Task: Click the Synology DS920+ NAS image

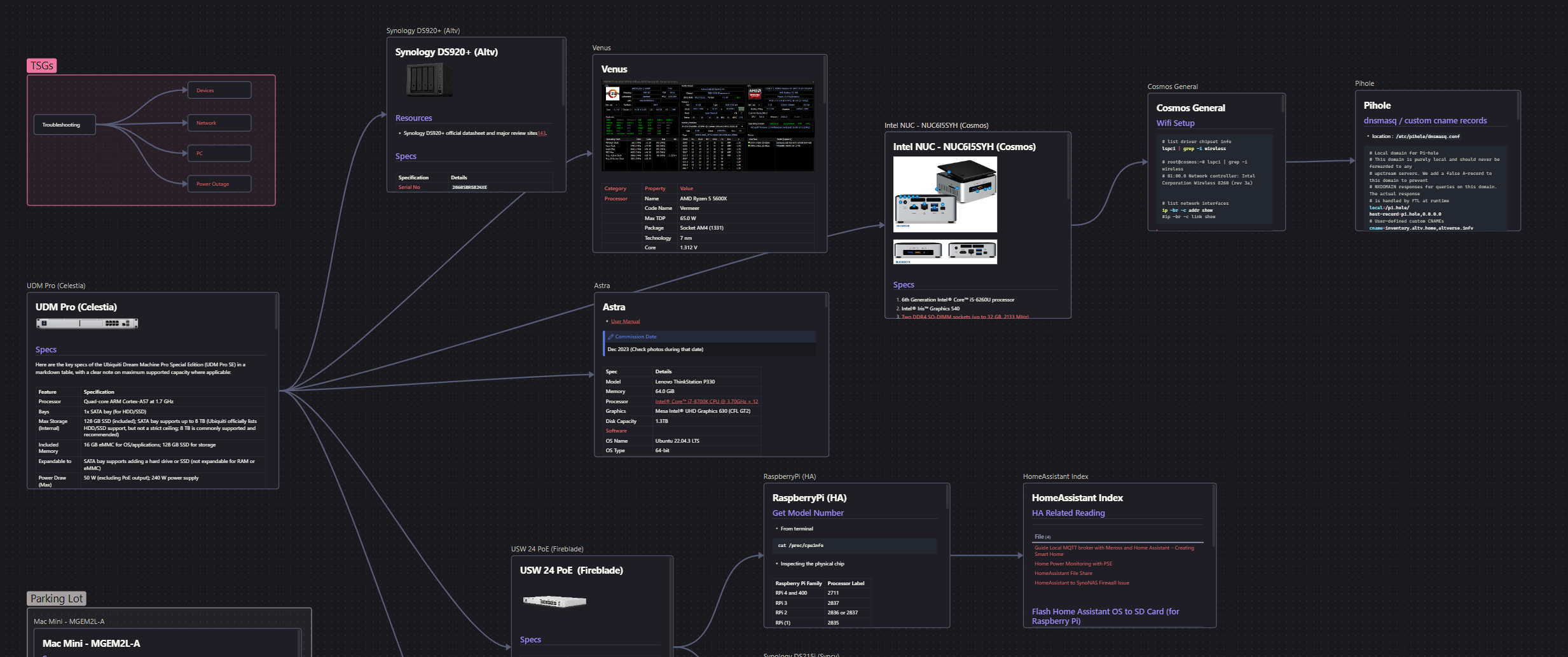Action: (429, 80)
